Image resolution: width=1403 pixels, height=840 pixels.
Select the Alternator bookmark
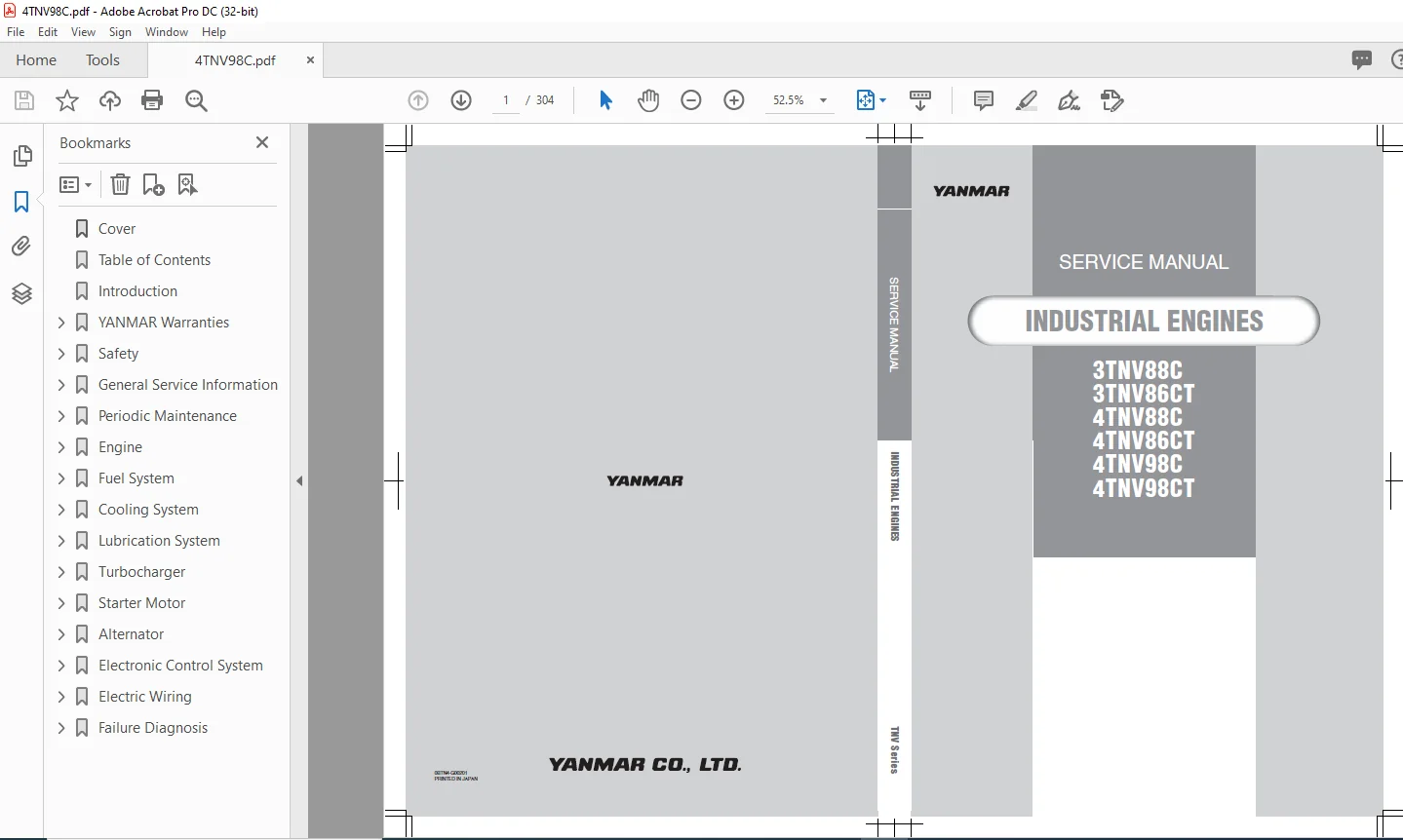tap(131, 634)
